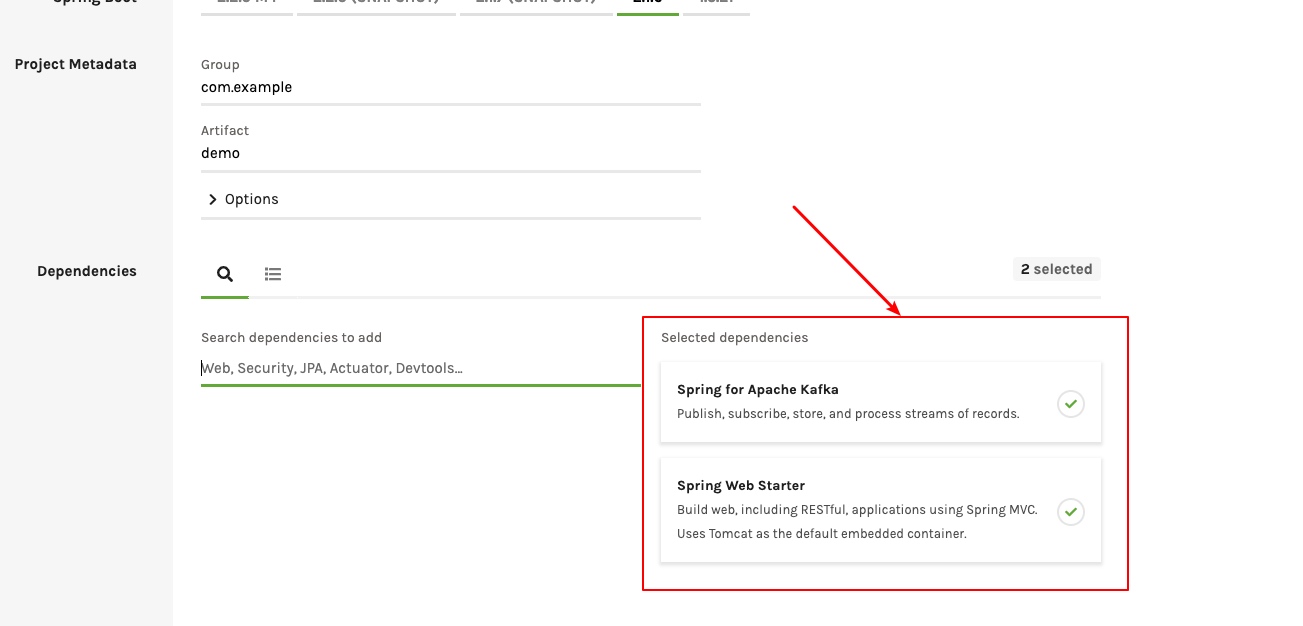The width and height of the screenshot is (1303, 626).
Task: Click the "Uses Tomcat as the default" description line
Action: coord(822,533)
